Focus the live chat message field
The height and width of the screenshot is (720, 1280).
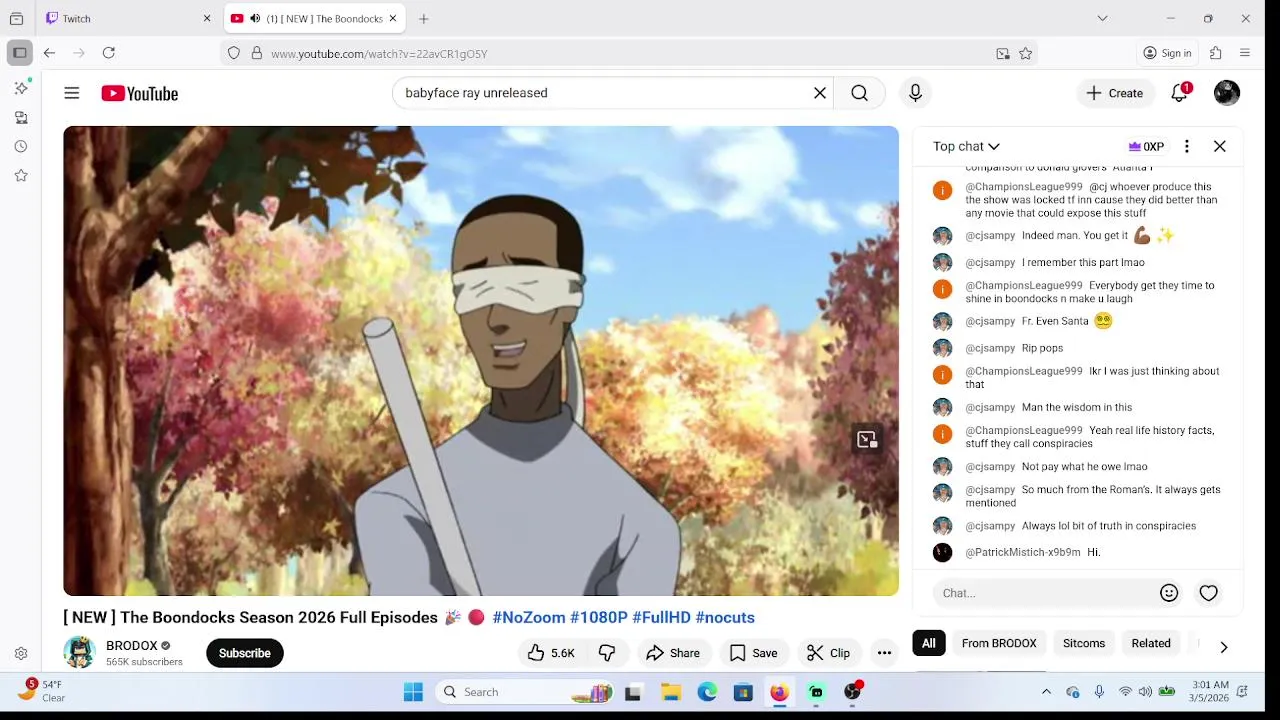point(1045,593)
